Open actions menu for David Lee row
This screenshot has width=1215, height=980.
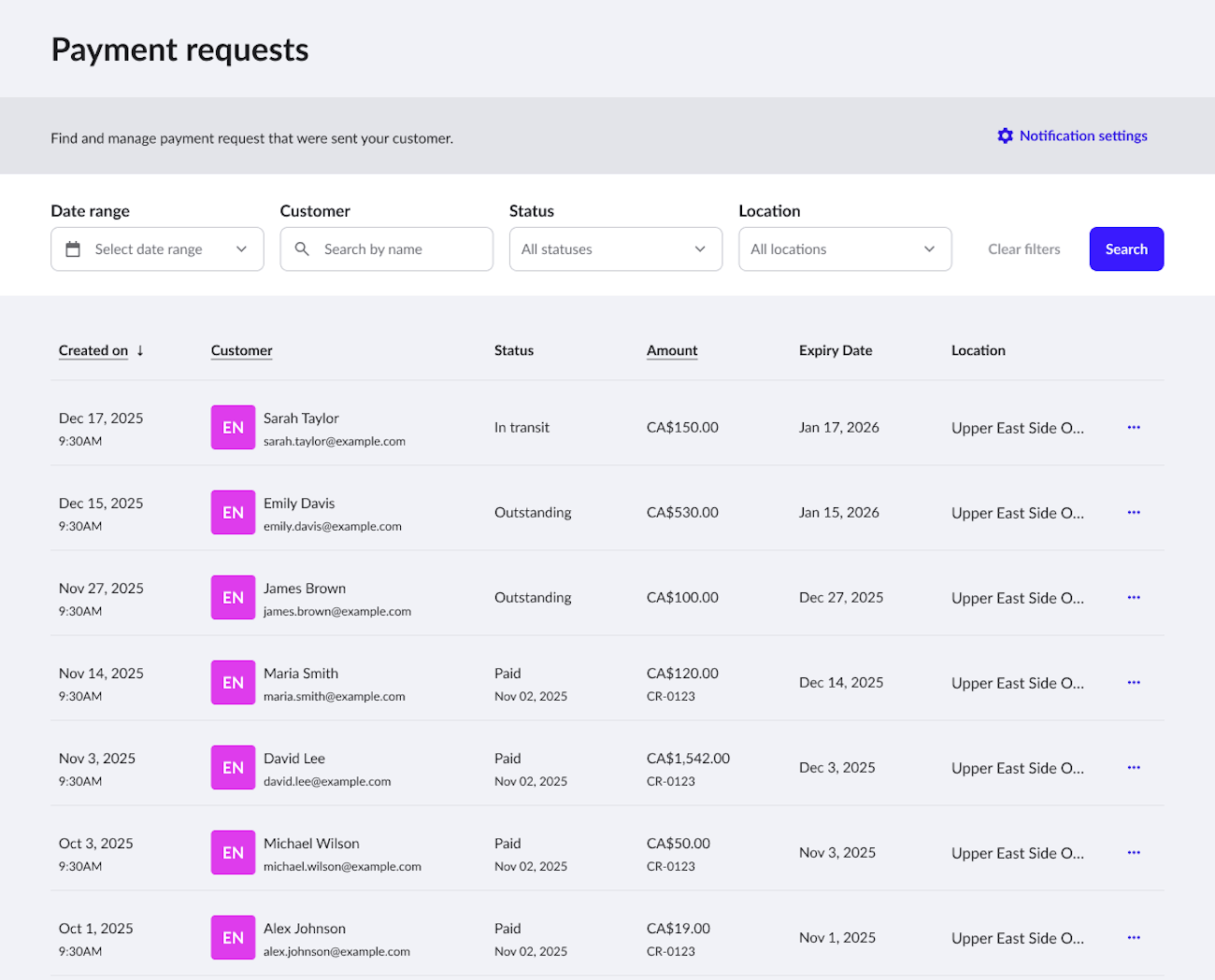1134,767
